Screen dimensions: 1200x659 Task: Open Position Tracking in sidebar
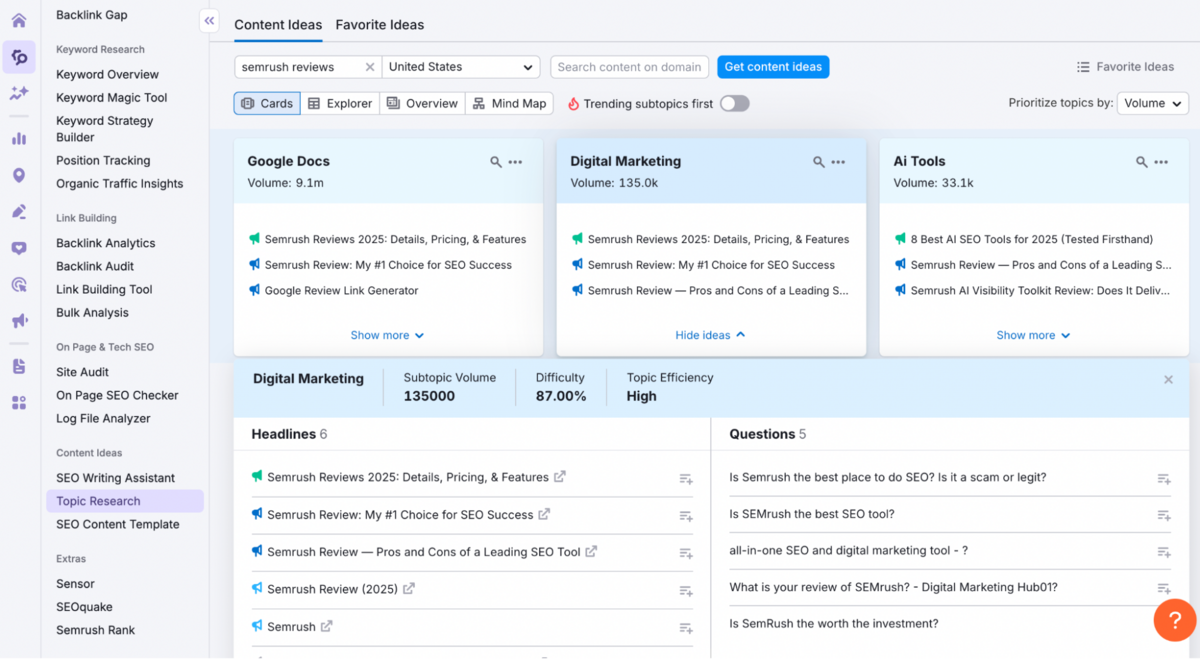103,160
